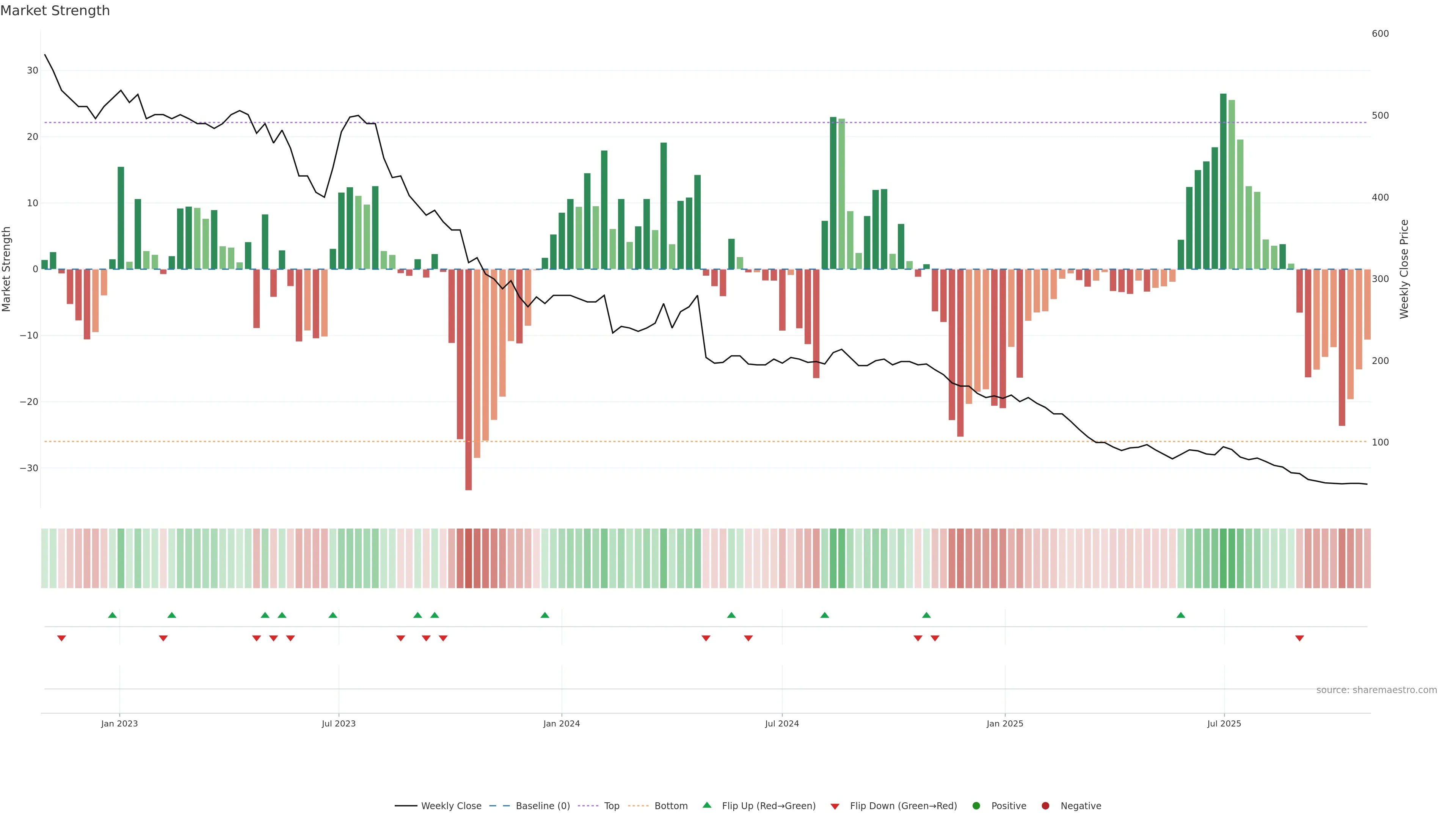Click the first red flip-down marker at far left

point(61,638)
